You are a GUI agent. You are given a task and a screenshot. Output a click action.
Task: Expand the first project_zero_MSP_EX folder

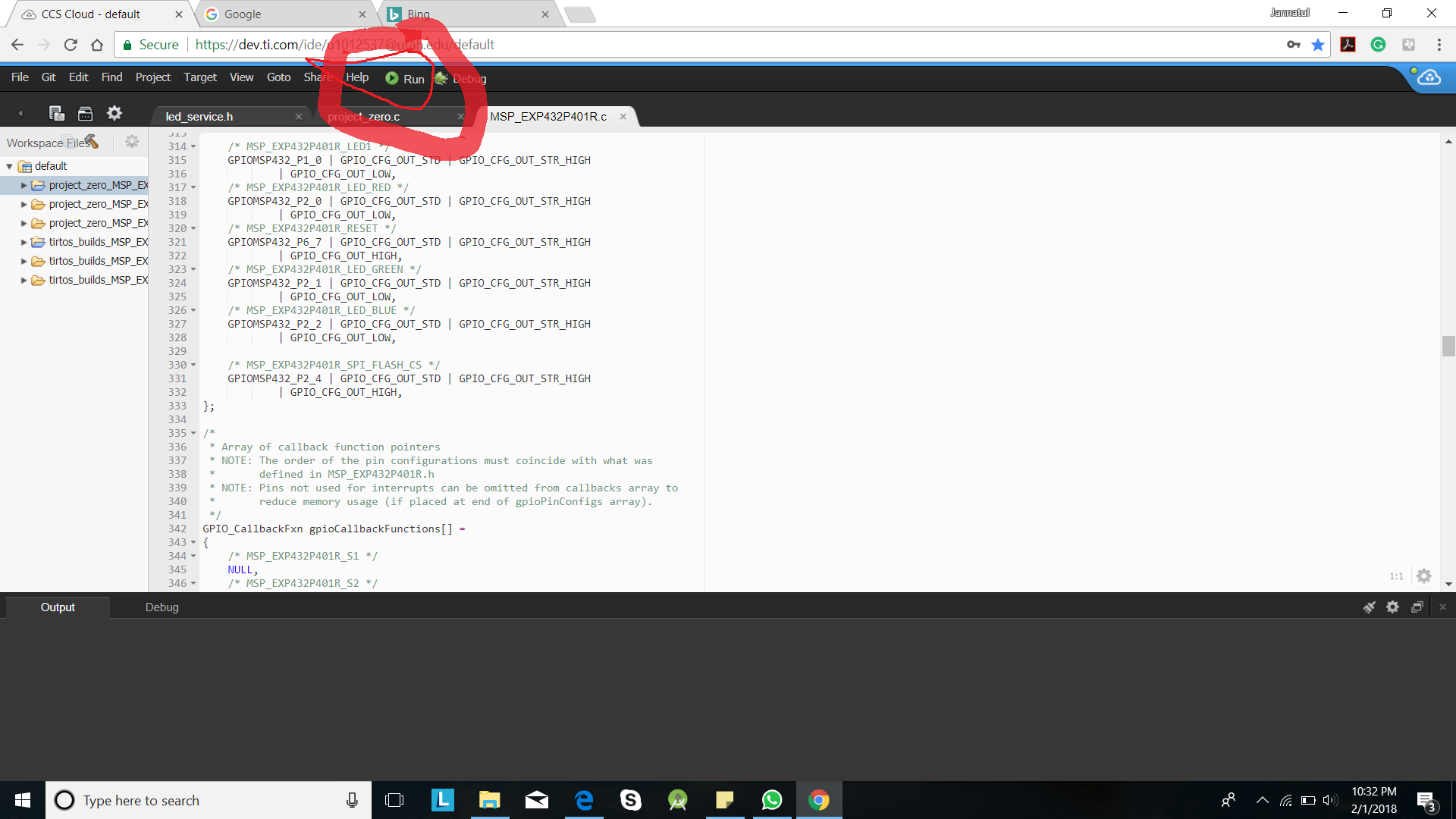[24, 185]
